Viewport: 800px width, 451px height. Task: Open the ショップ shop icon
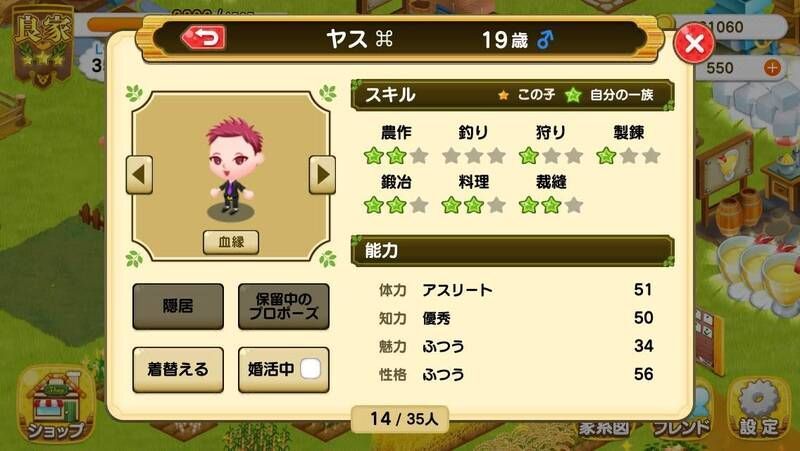point(55,406)
